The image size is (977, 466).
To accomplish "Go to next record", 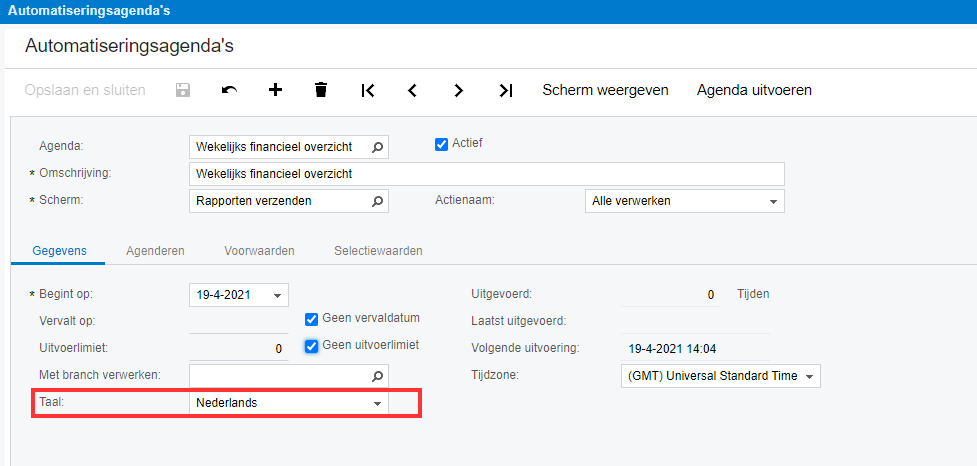I will tap(458, 90).
